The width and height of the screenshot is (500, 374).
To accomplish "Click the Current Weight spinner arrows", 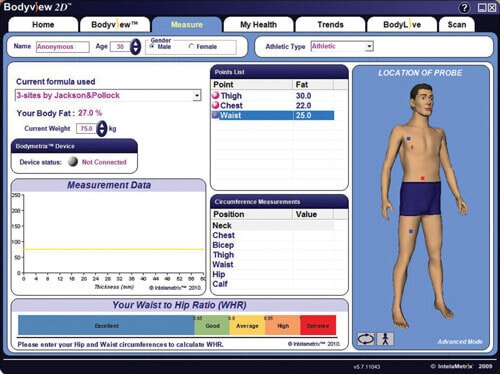I will pyautogui.click(x=102, y=128).
